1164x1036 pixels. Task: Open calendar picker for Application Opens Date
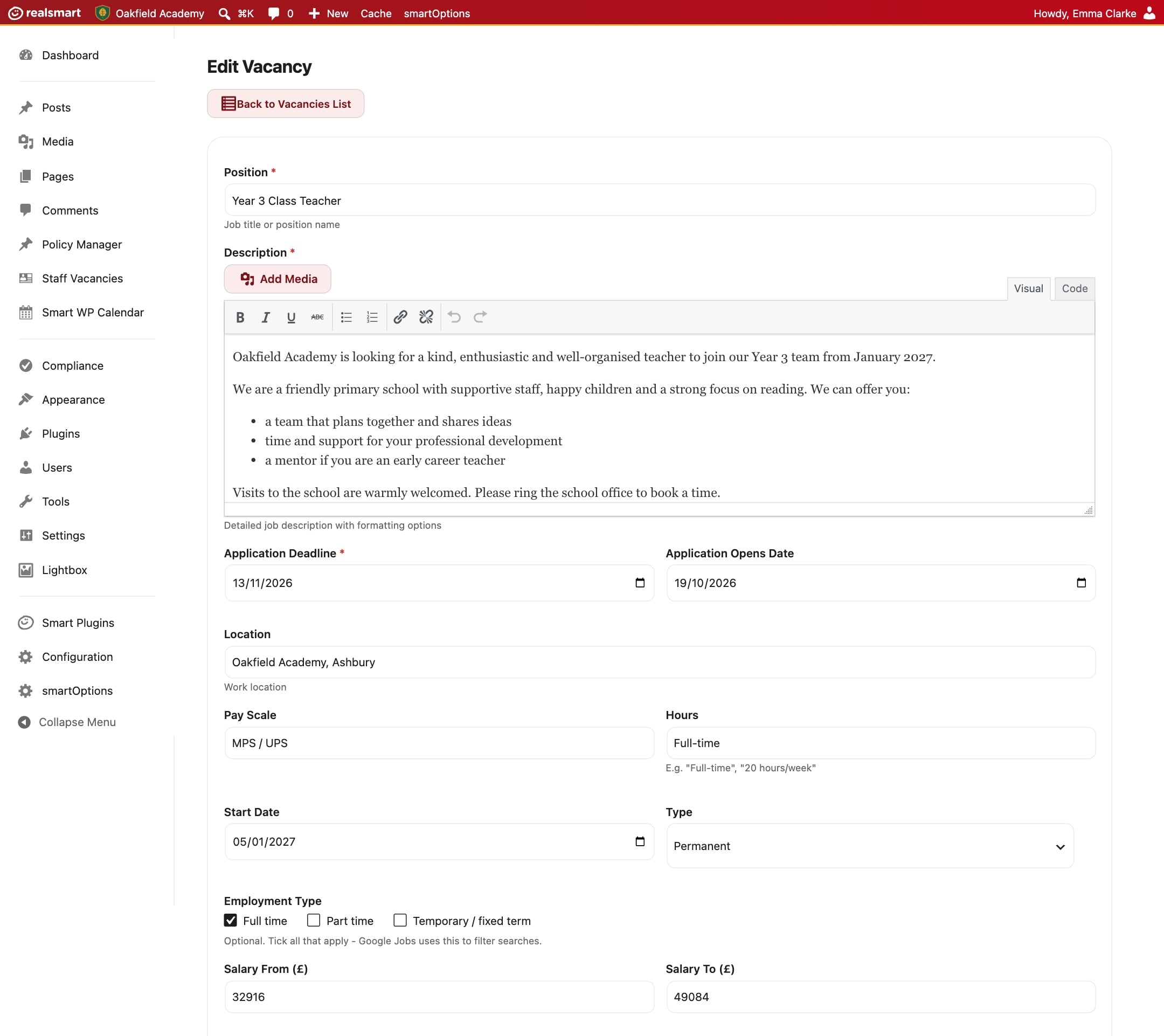[x=1082, y=583]
